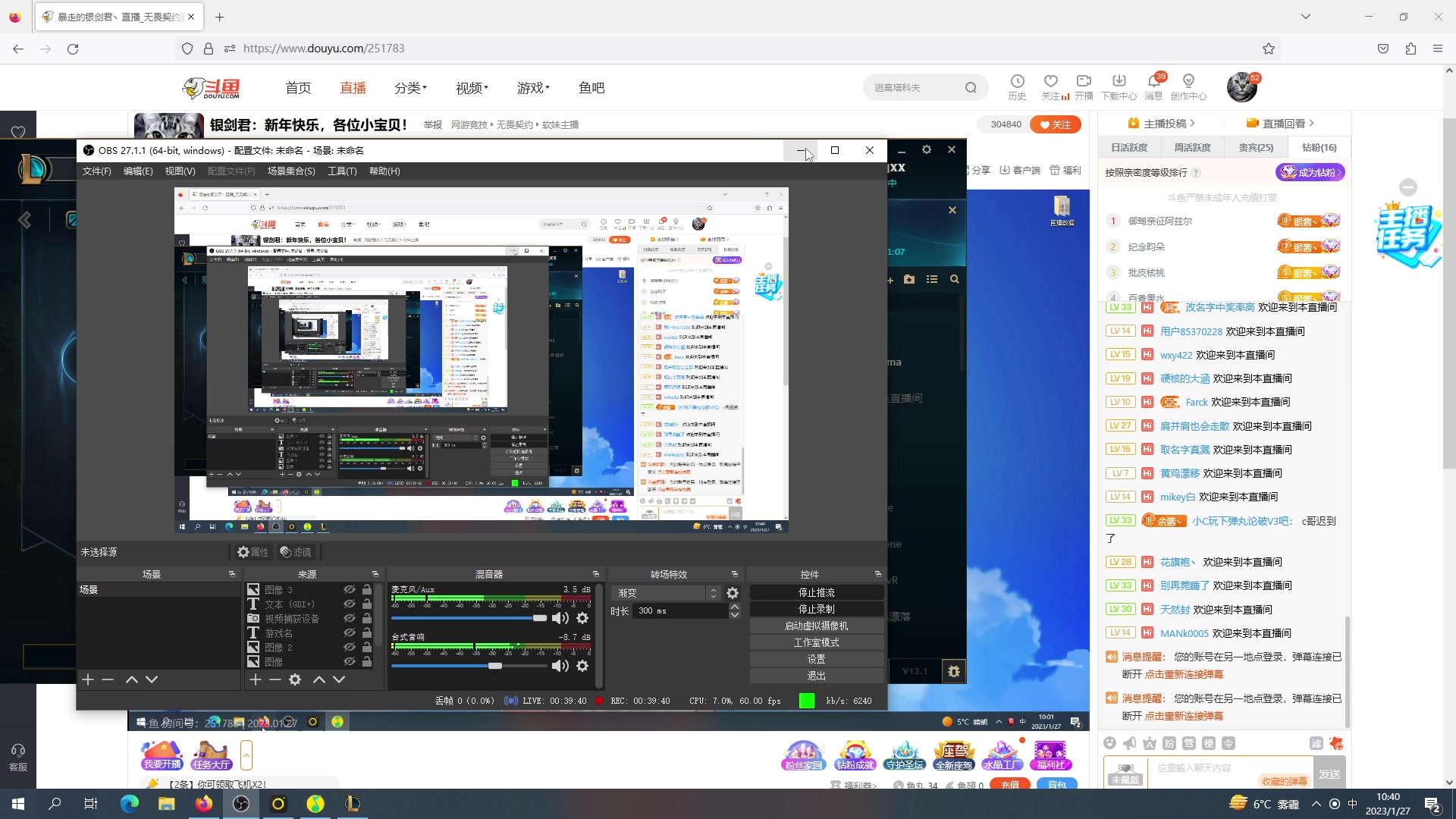The height and width of the screenshot is (819, 1456).
Task: Click the 停止推流 button
Action: [815, 592]
